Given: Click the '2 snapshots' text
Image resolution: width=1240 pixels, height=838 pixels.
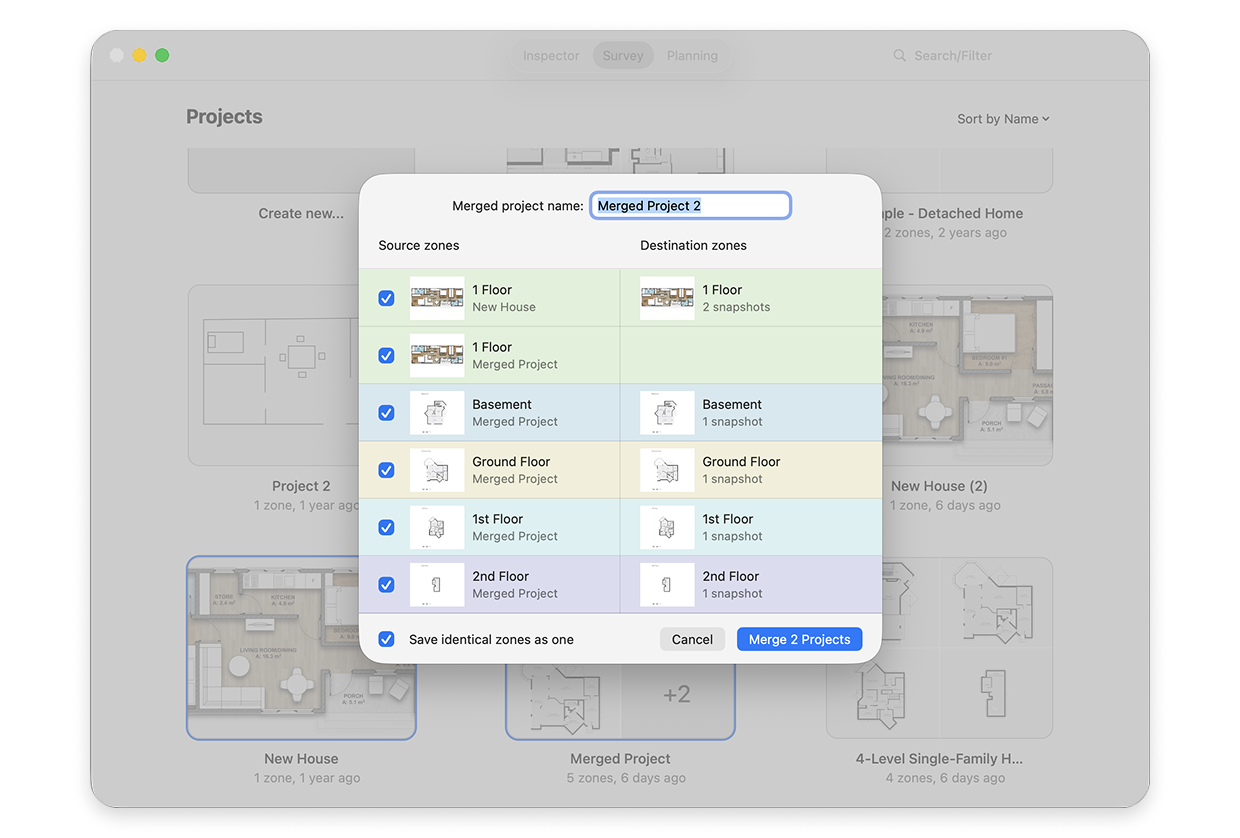Looking at the screenshot, I should [736, 307].
